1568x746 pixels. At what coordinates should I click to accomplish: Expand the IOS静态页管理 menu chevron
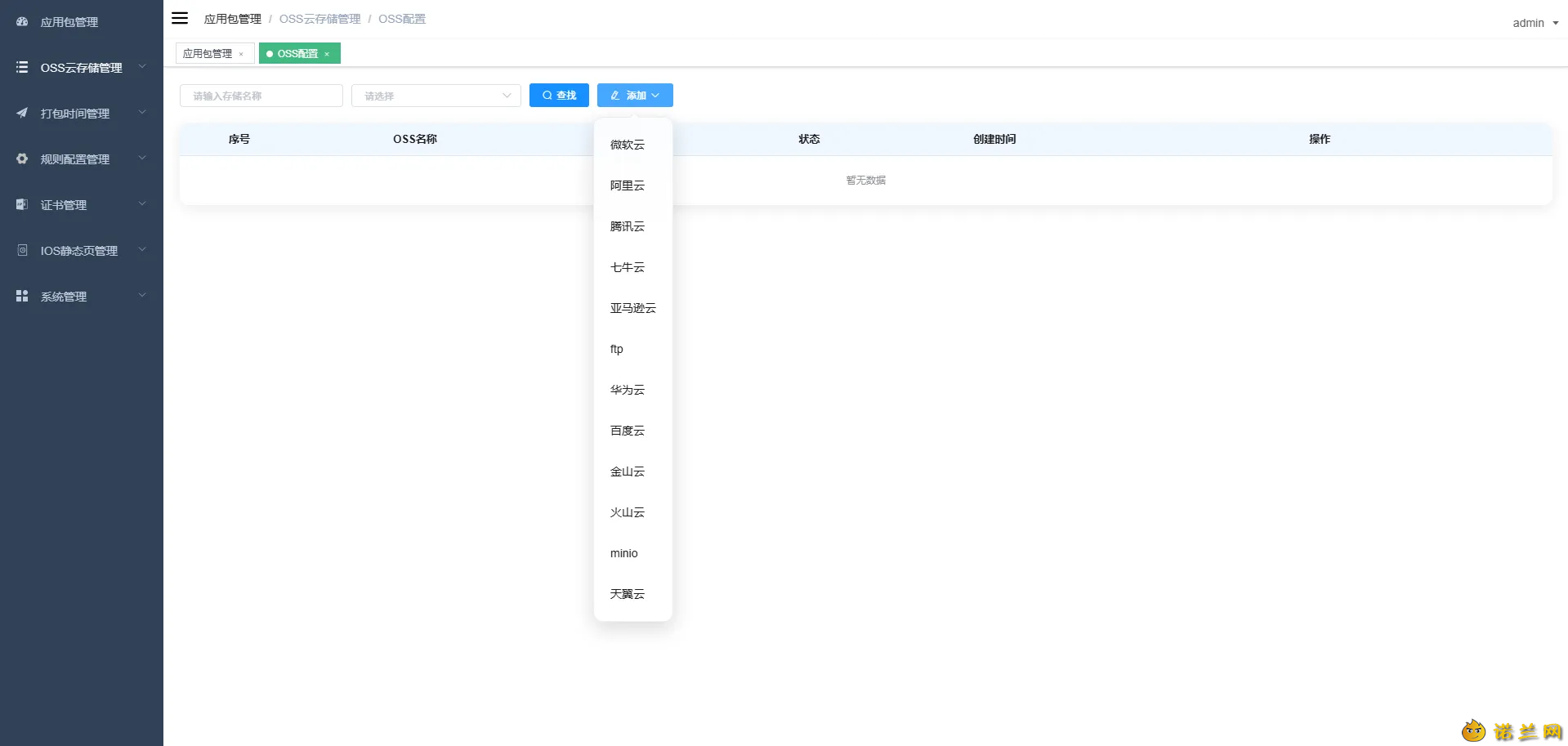coord(142,250)
